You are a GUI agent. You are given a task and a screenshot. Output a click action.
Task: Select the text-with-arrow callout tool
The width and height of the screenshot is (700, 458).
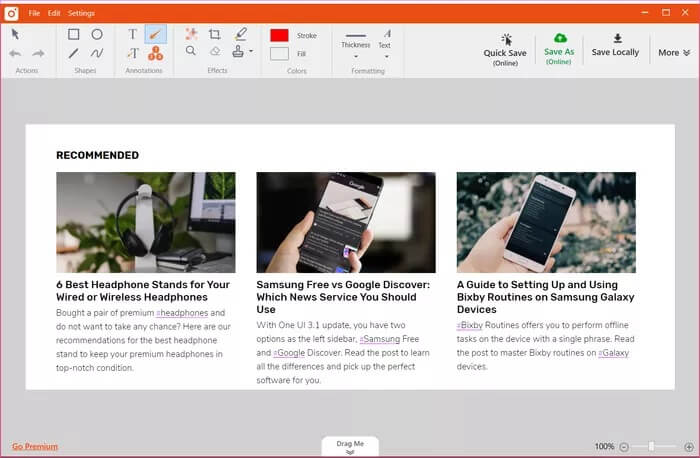(133, 54)
